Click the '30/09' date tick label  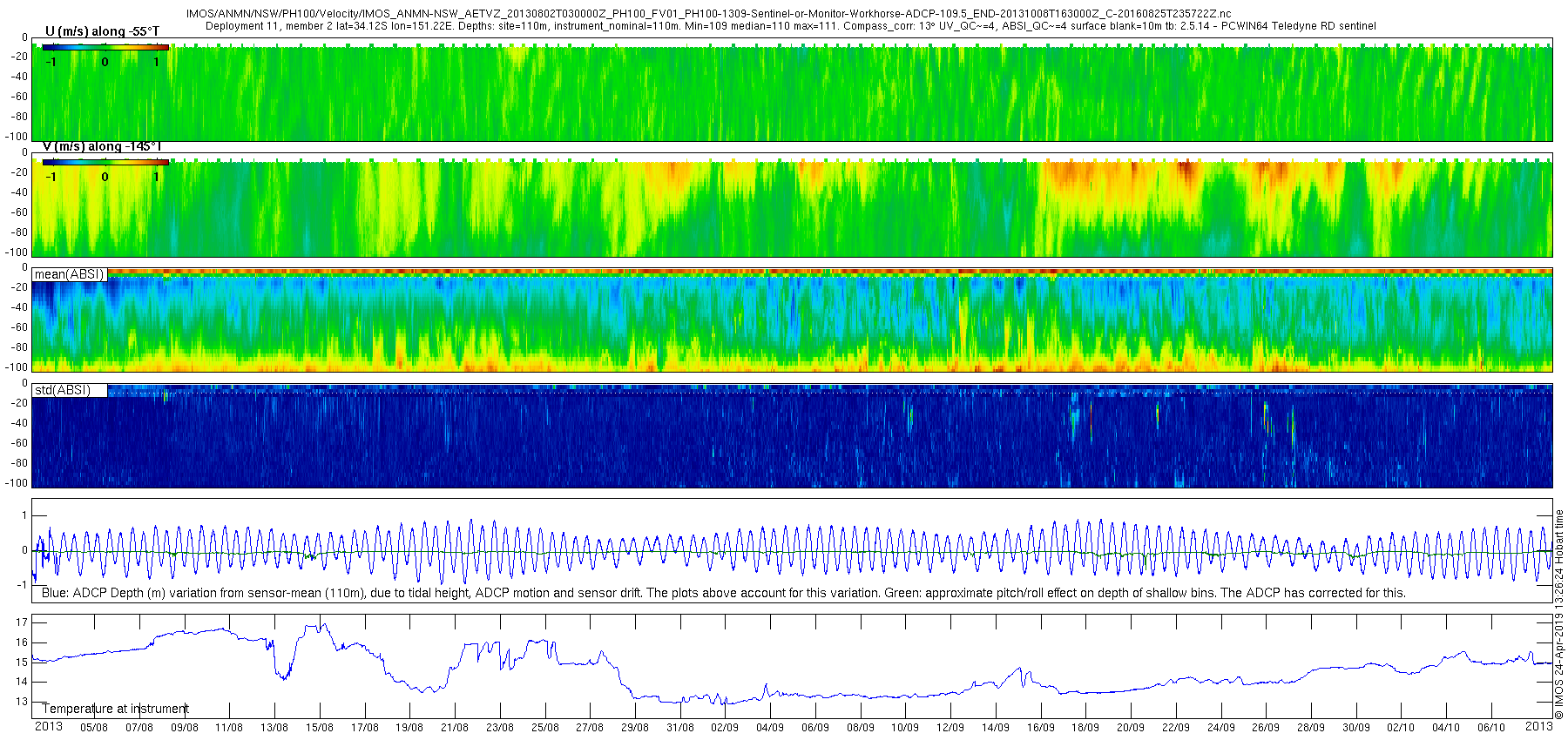[x=1356, y=728]
